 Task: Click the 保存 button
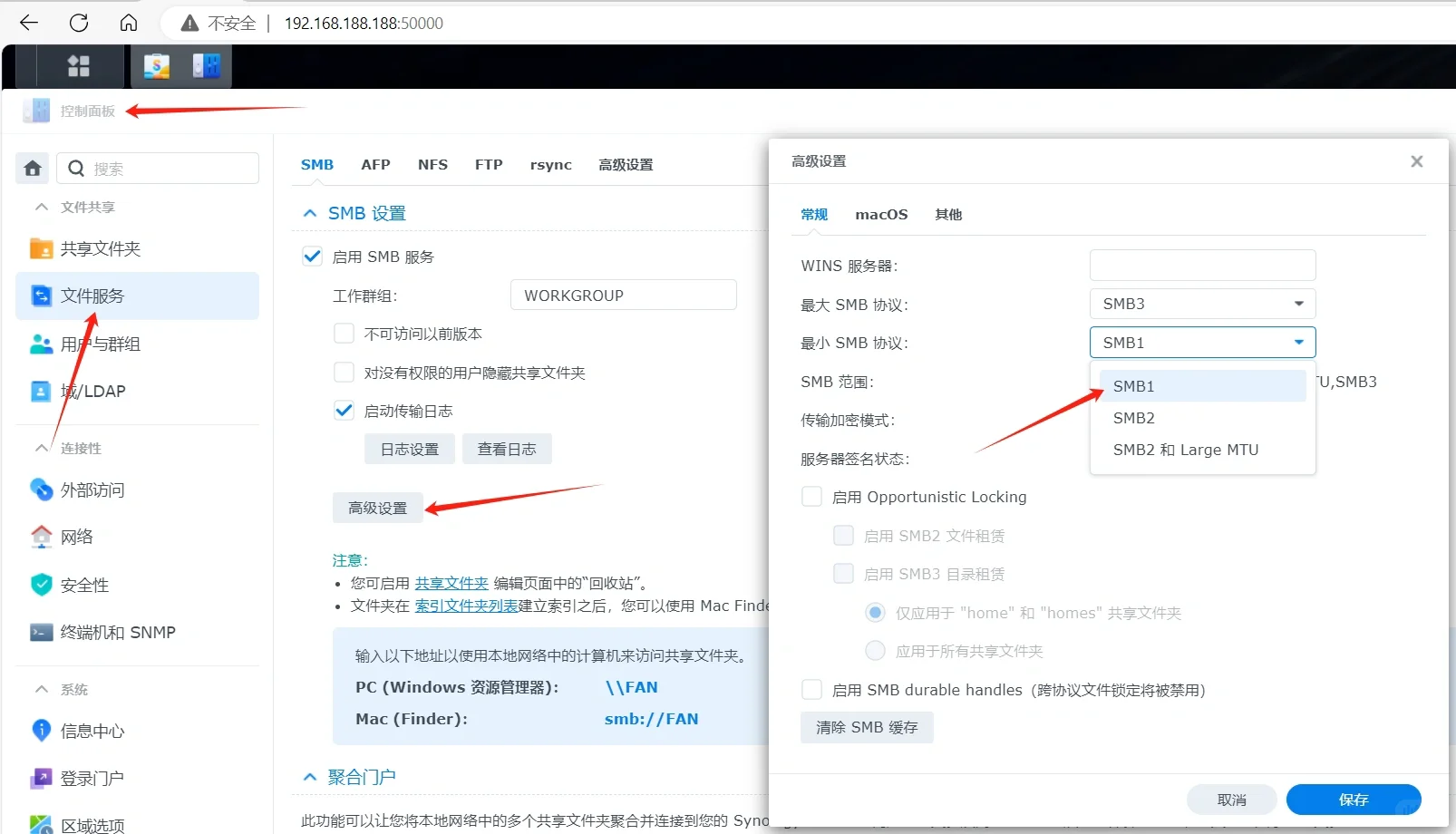pyautogui.click(x=1354, y=799)
